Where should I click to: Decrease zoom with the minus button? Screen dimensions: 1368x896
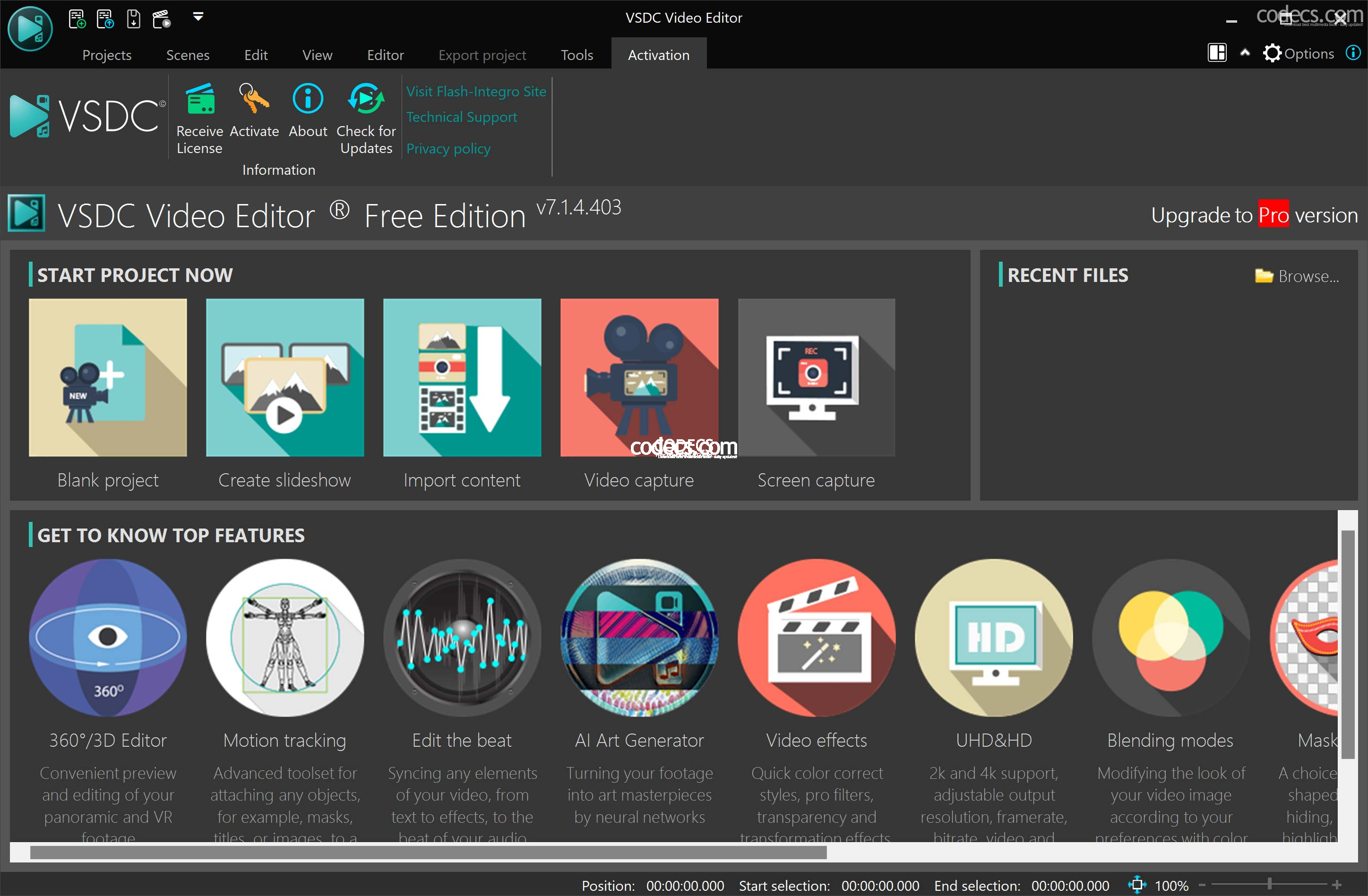coord(1201,885)
